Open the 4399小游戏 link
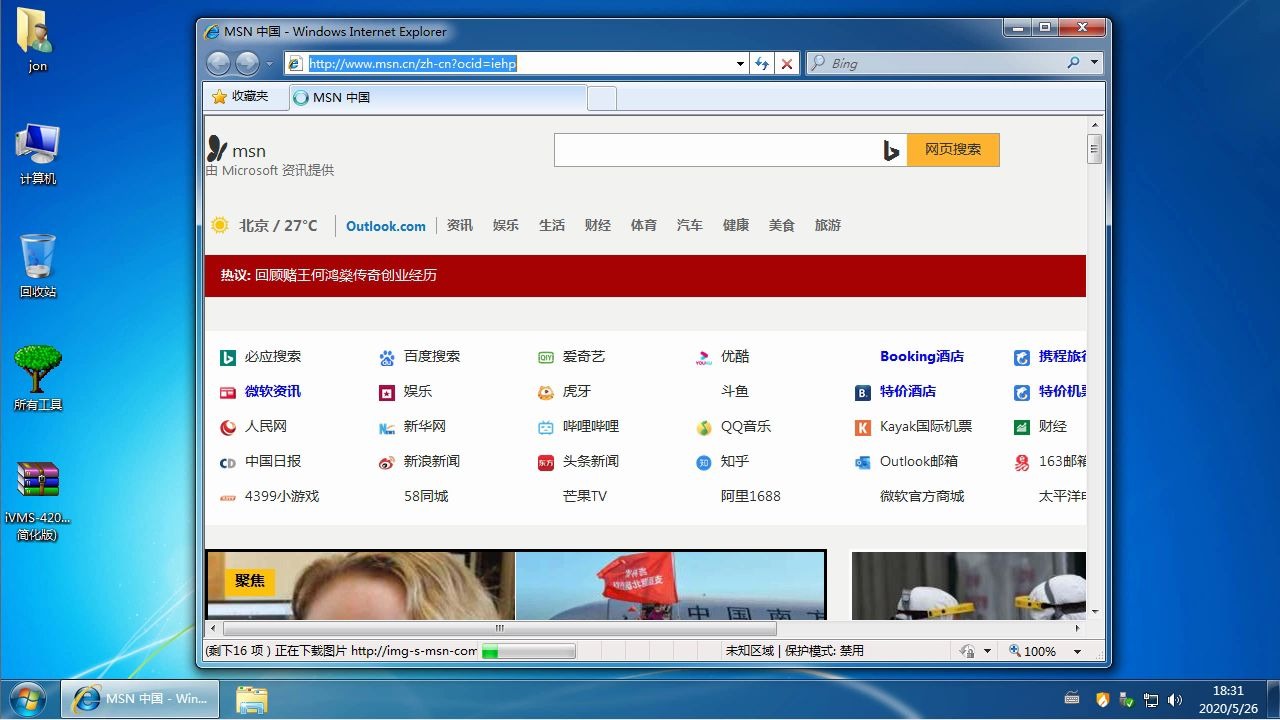1280x720 pixels. (x=282, y=497)
